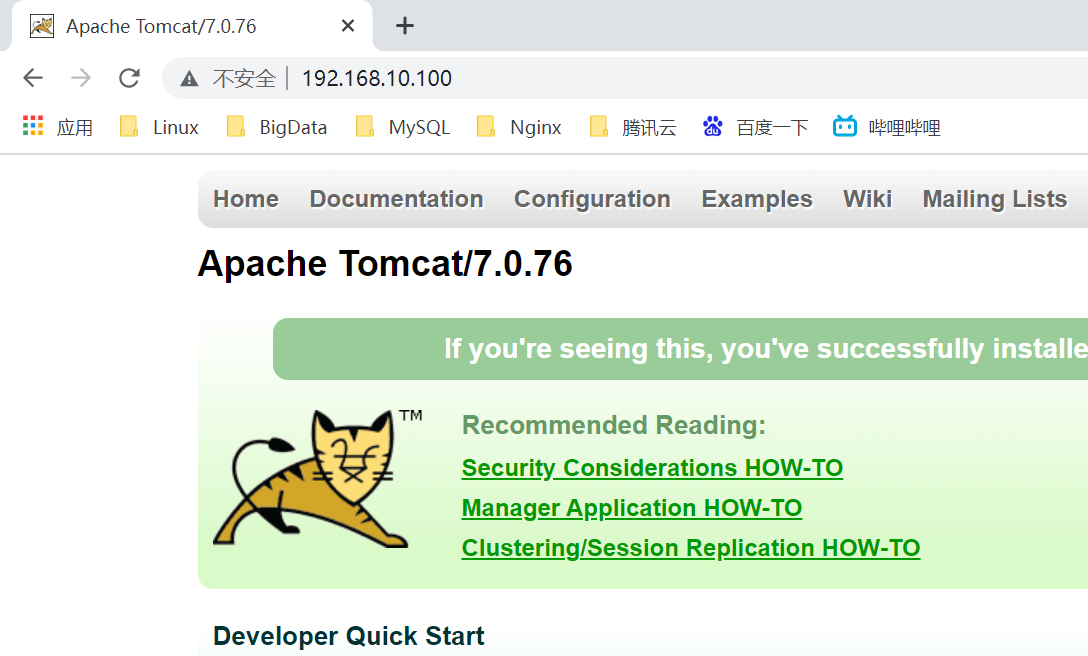Click the Recommended Reading heading

613,425
